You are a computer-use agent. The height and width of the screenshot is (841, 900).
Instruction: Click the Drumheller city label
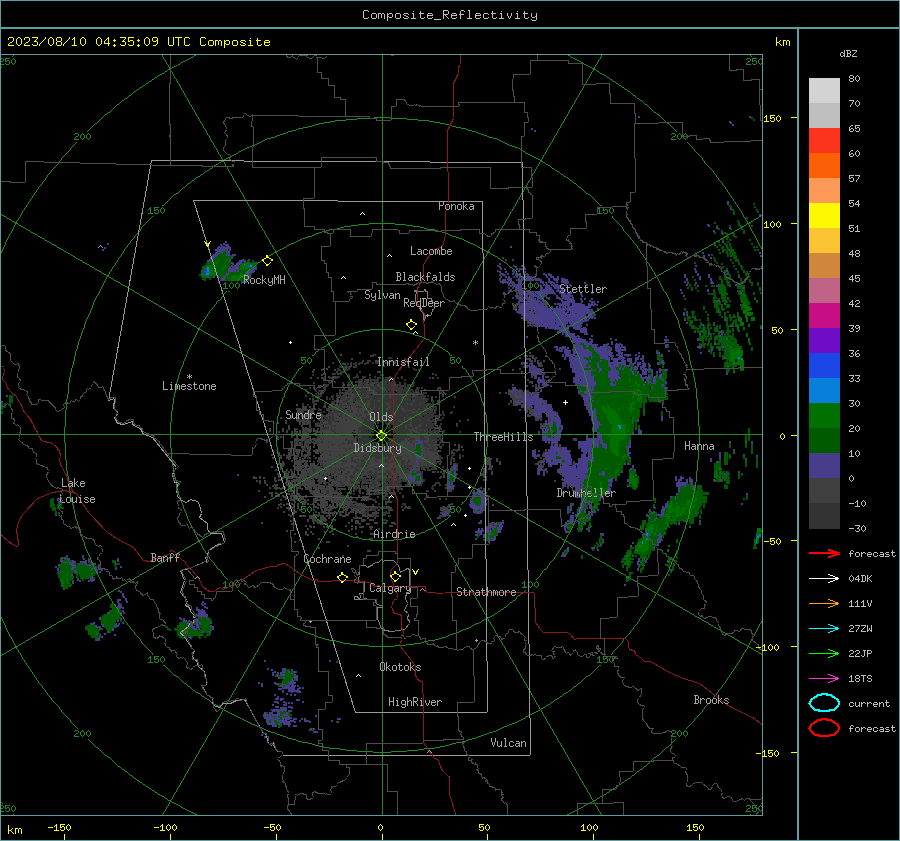pos(586,493)
